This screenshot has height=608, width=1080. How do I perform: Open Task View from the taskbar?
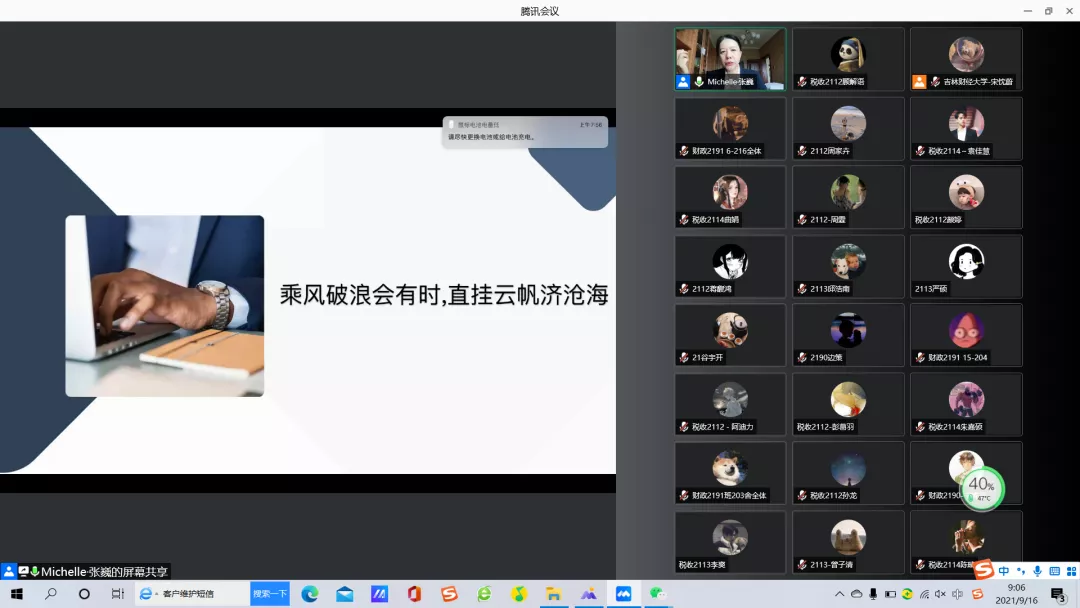(x=117, y=594)
